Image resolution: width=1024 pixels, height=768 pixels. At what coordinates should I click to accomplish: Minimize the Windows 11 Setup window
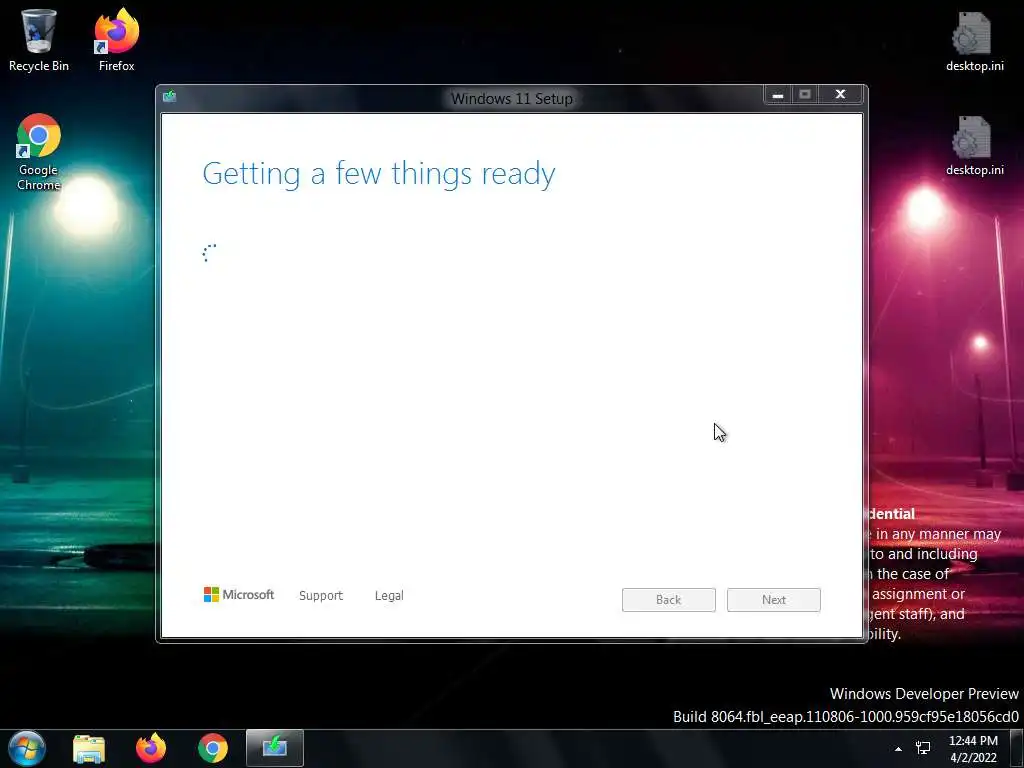coord(778,95)
